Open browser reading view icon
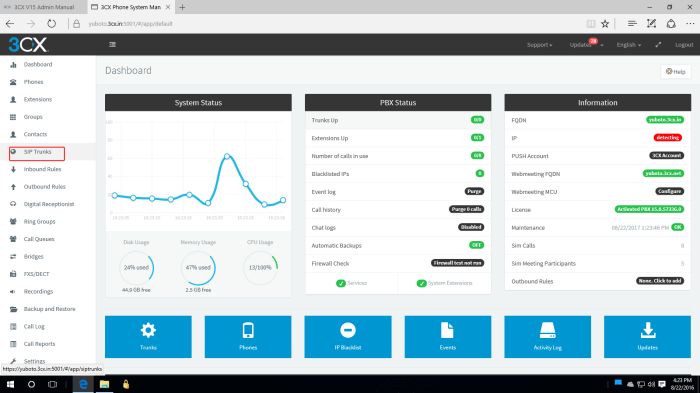This screenshot has height=393, width=700. pyautogui.click(x=591, y=24)
